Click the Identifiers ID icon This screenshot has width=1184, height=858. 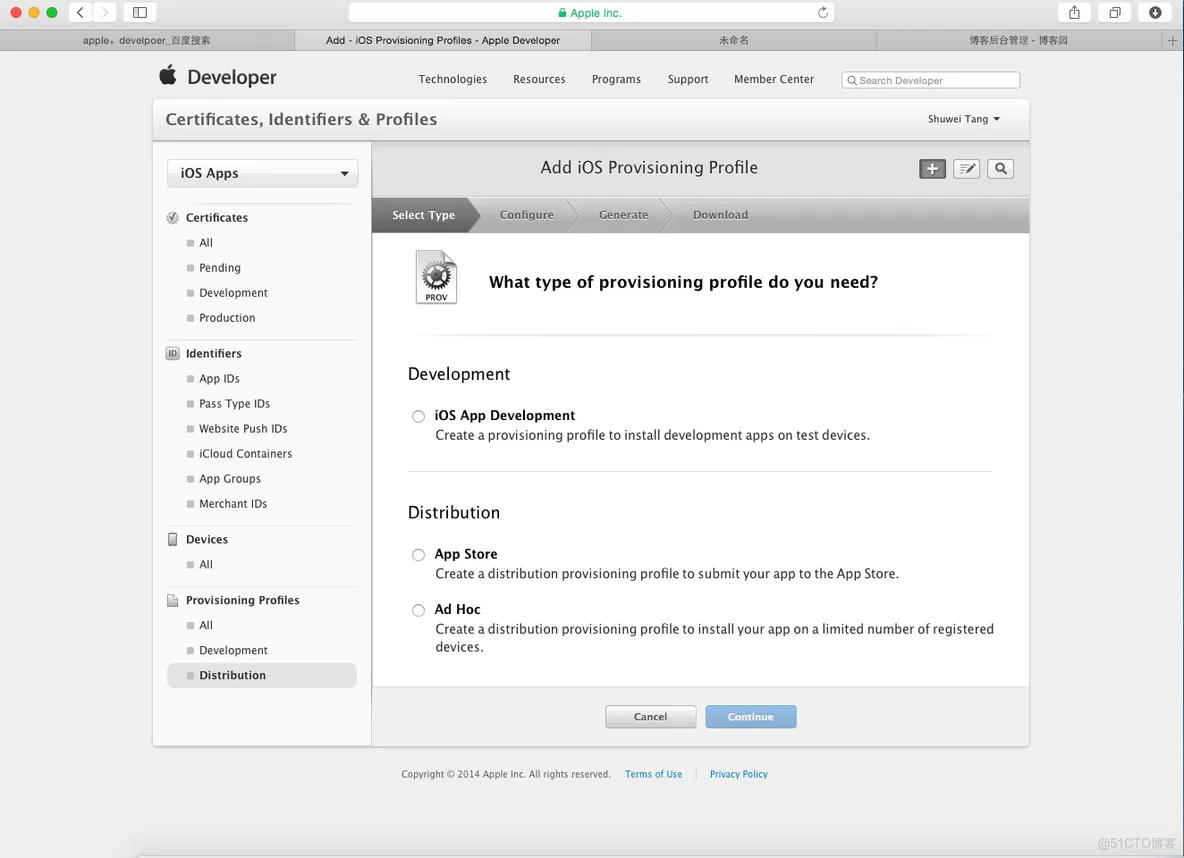point(172,353)
